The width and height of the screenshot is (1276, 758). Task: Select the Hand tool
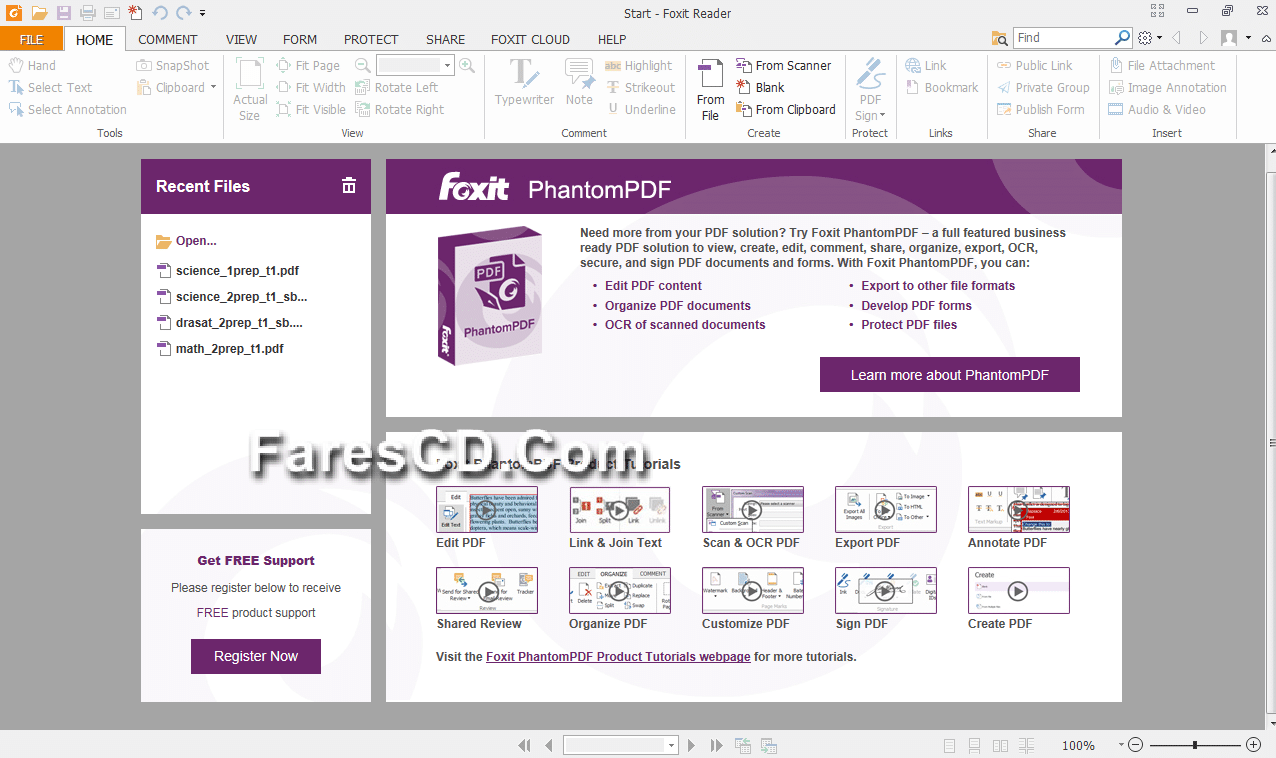(33, 65)
